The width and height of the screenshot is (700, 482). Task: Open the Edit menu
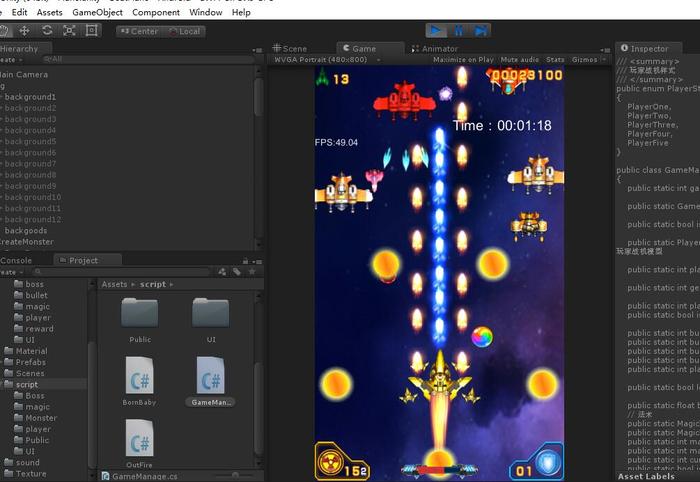tap(19, 12)
